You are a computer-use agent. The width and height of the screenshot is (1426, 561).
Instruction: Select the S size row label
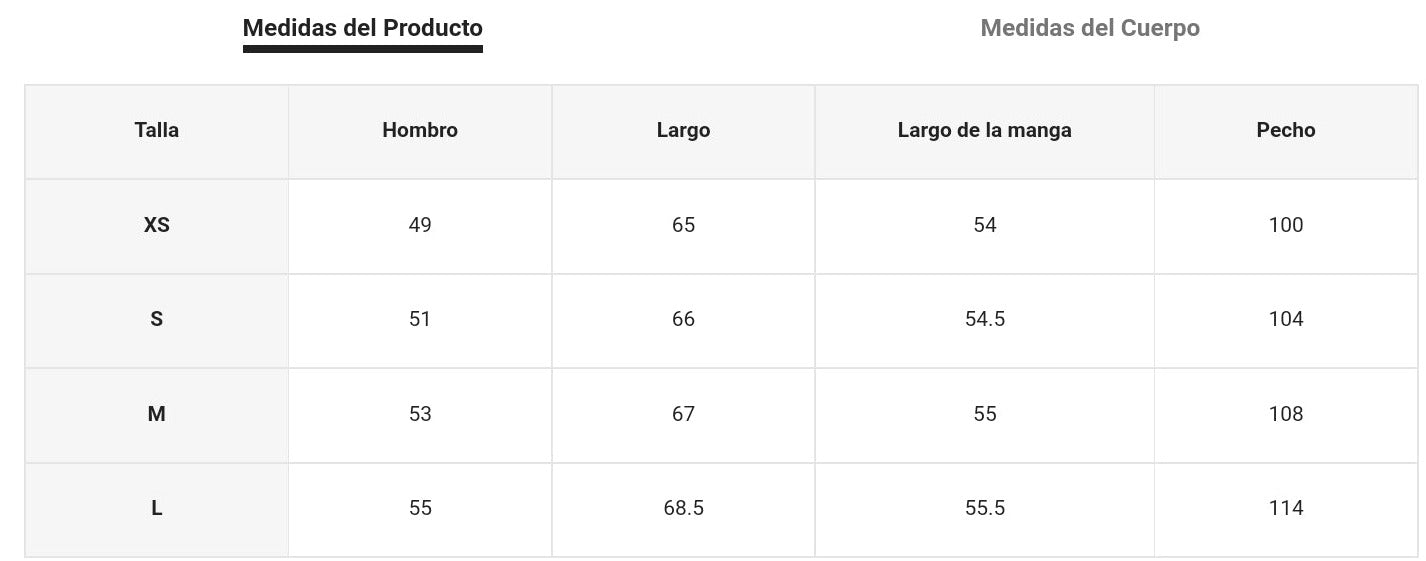[x=157, y=319]
